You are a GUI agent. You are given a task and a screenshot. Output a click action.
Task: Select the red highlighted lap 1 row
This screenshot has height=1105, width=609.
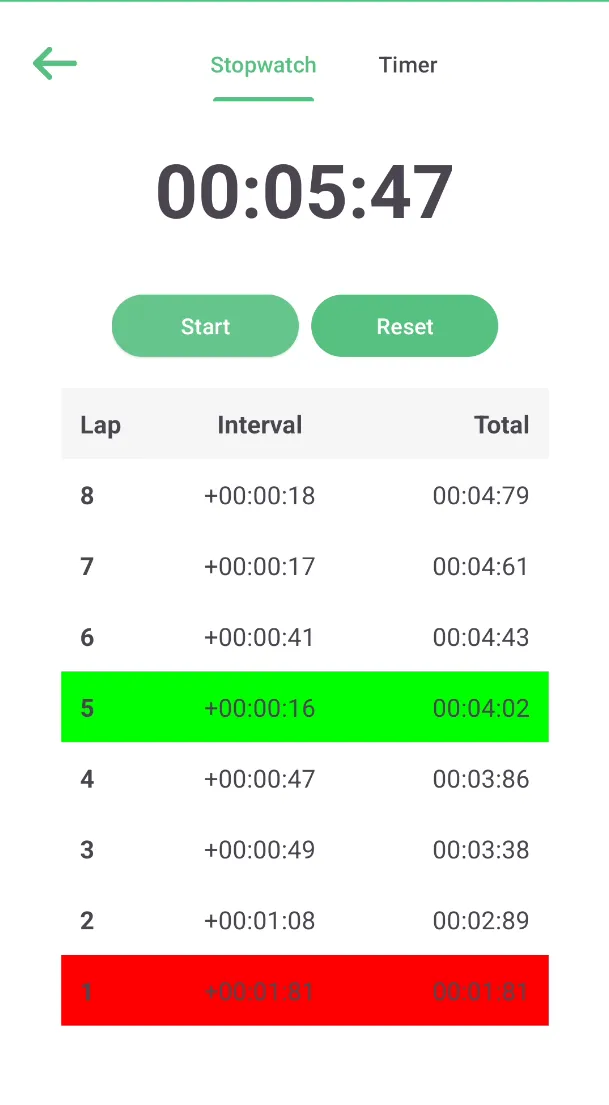point(304,990)
